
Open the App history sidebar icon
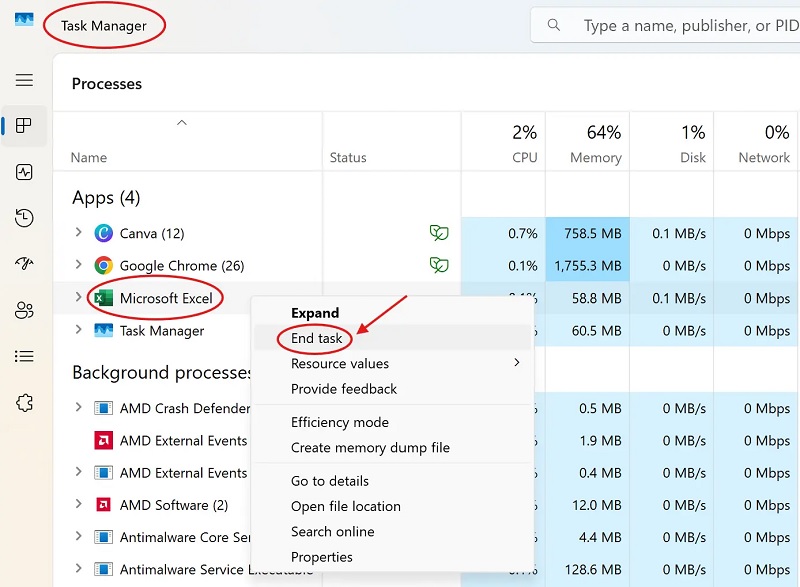coord(24,218)
